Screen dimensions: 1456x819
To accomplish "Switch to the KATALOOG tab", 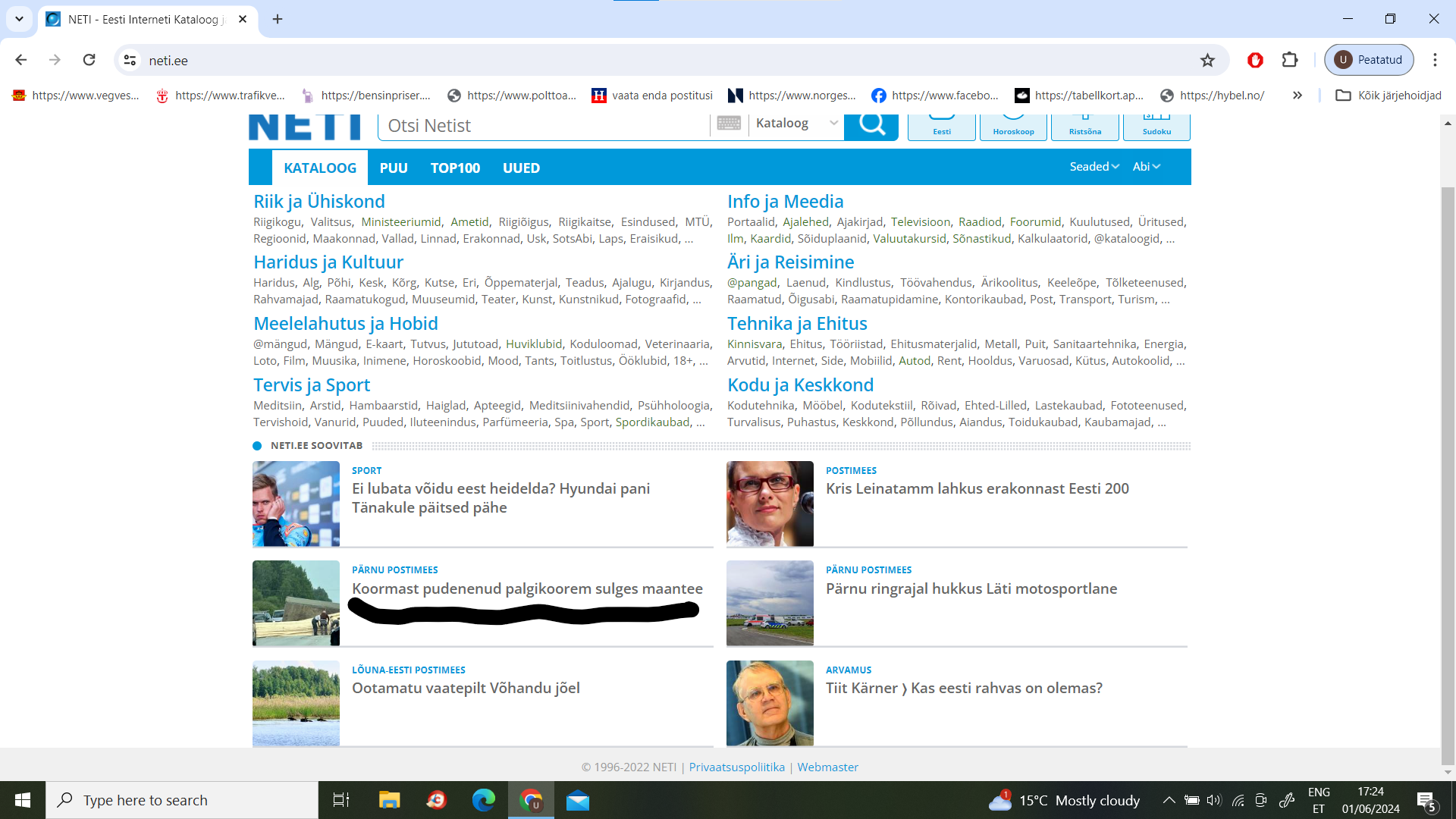I will [320, 168].
